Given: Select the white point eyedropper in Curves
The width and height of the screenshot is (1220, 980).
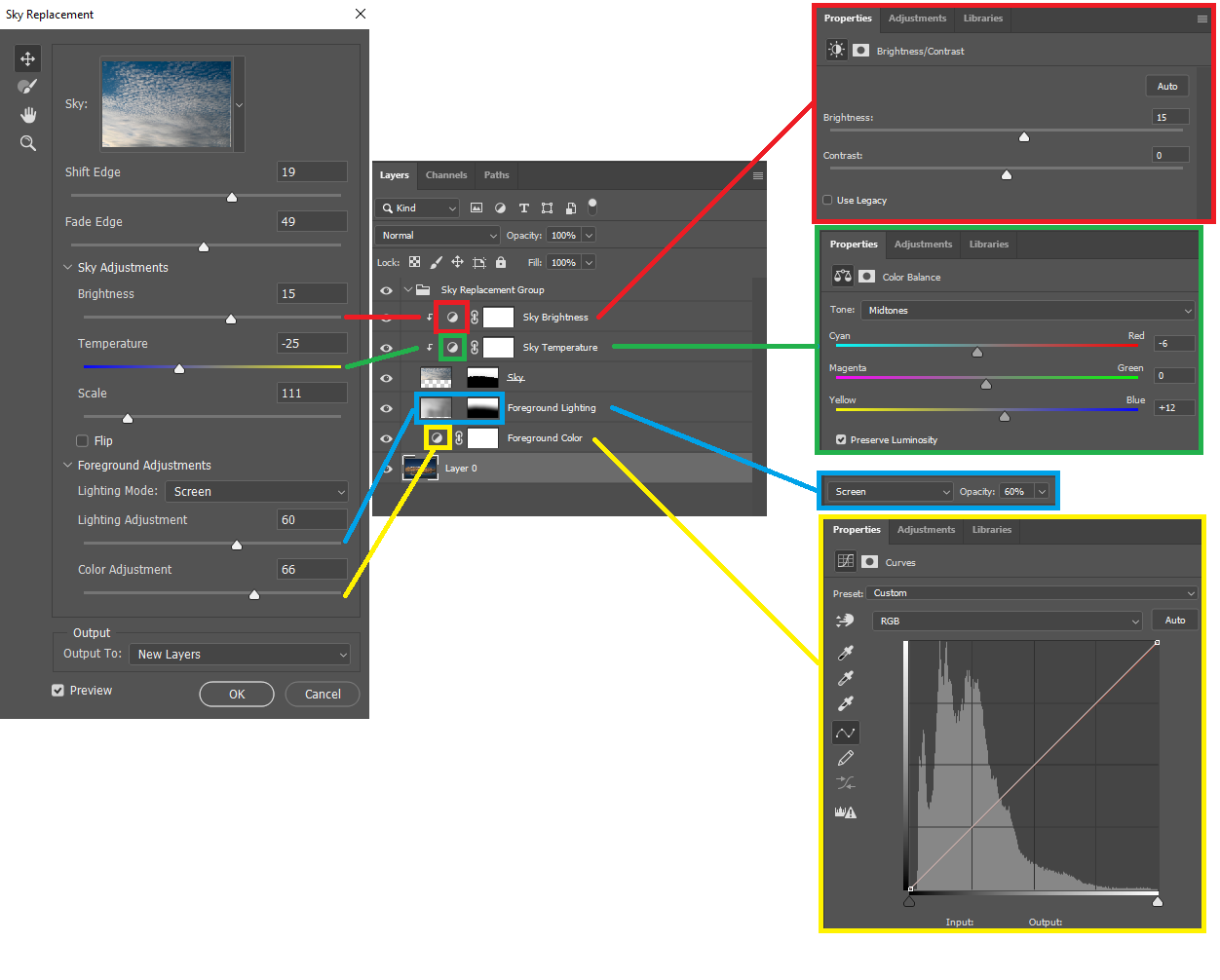Looking at the screenshot, I should pyautogui.click(x=846, y=703).
